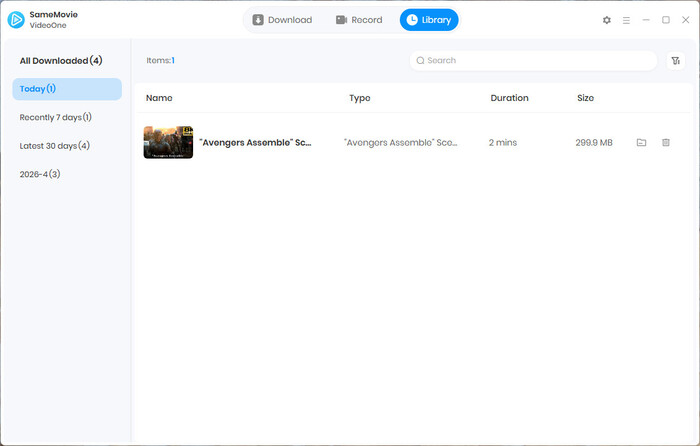This screenshot has width=700, height=446.
Task: Maximize the SameMovie window
Action: coord(666,20)
